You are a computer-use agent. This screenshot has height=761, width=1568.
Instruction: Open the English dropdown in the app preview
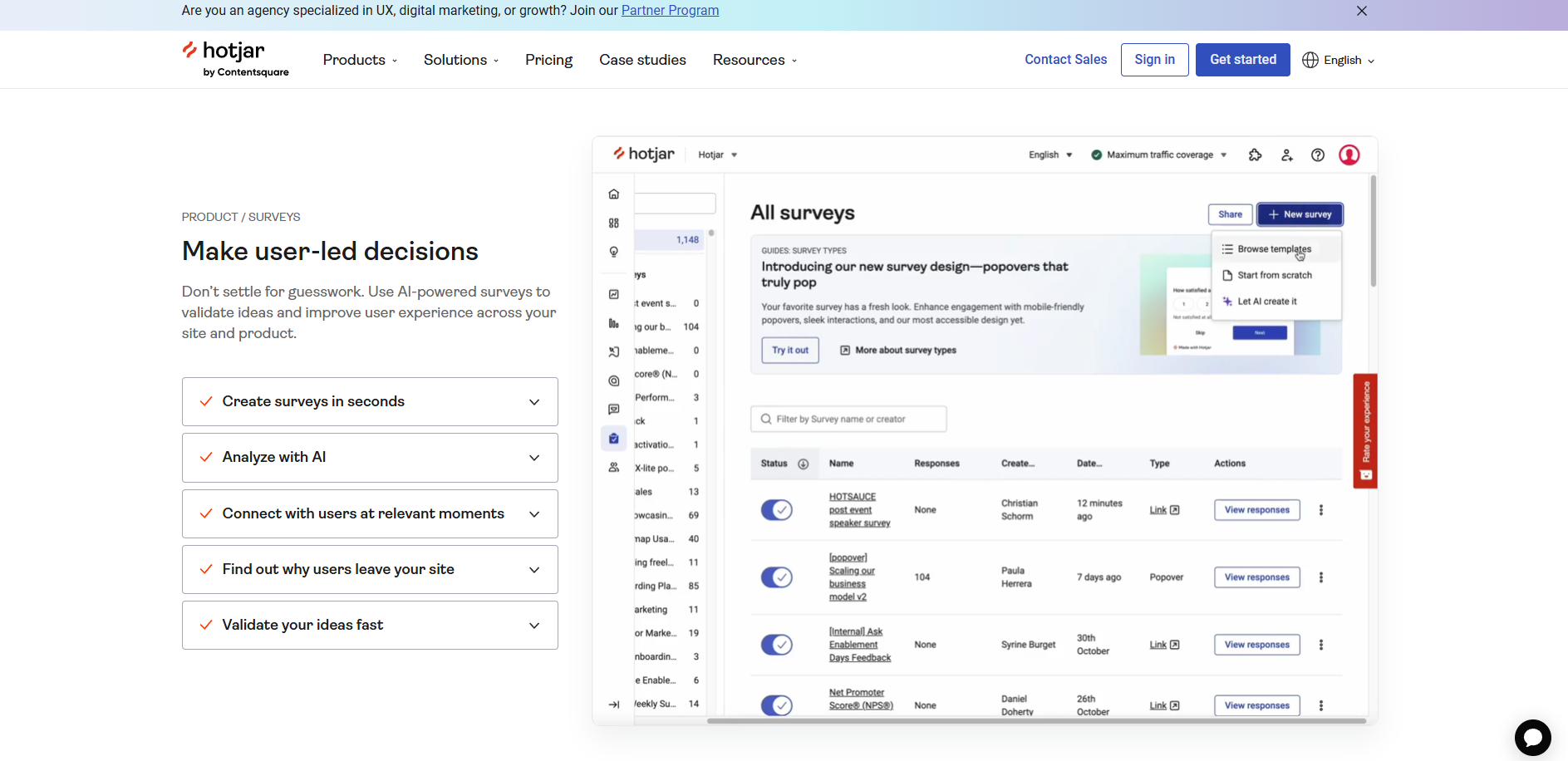point(1050,155)
